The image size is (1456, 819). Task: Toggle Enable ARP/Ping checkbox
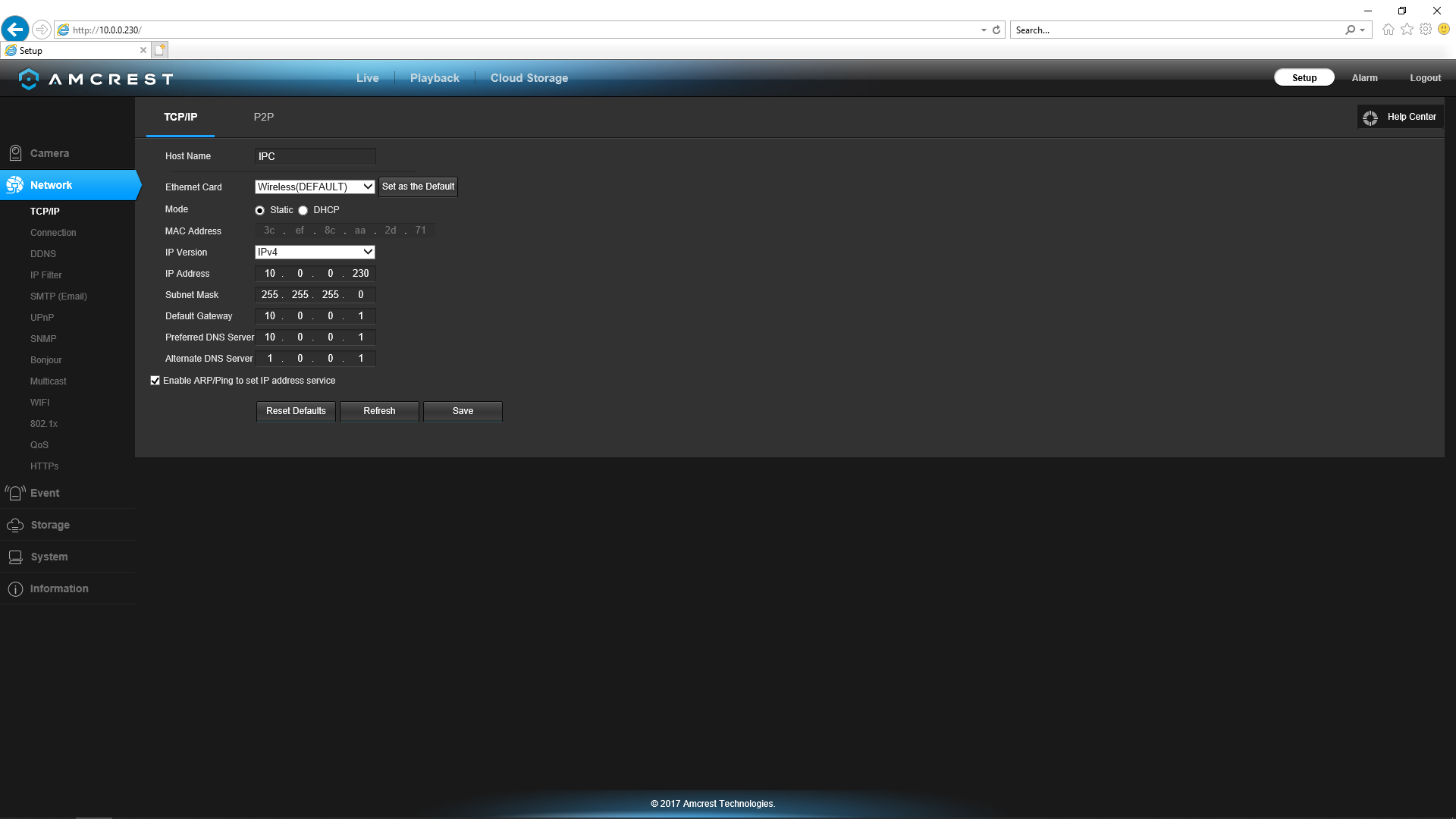[155, 381]
